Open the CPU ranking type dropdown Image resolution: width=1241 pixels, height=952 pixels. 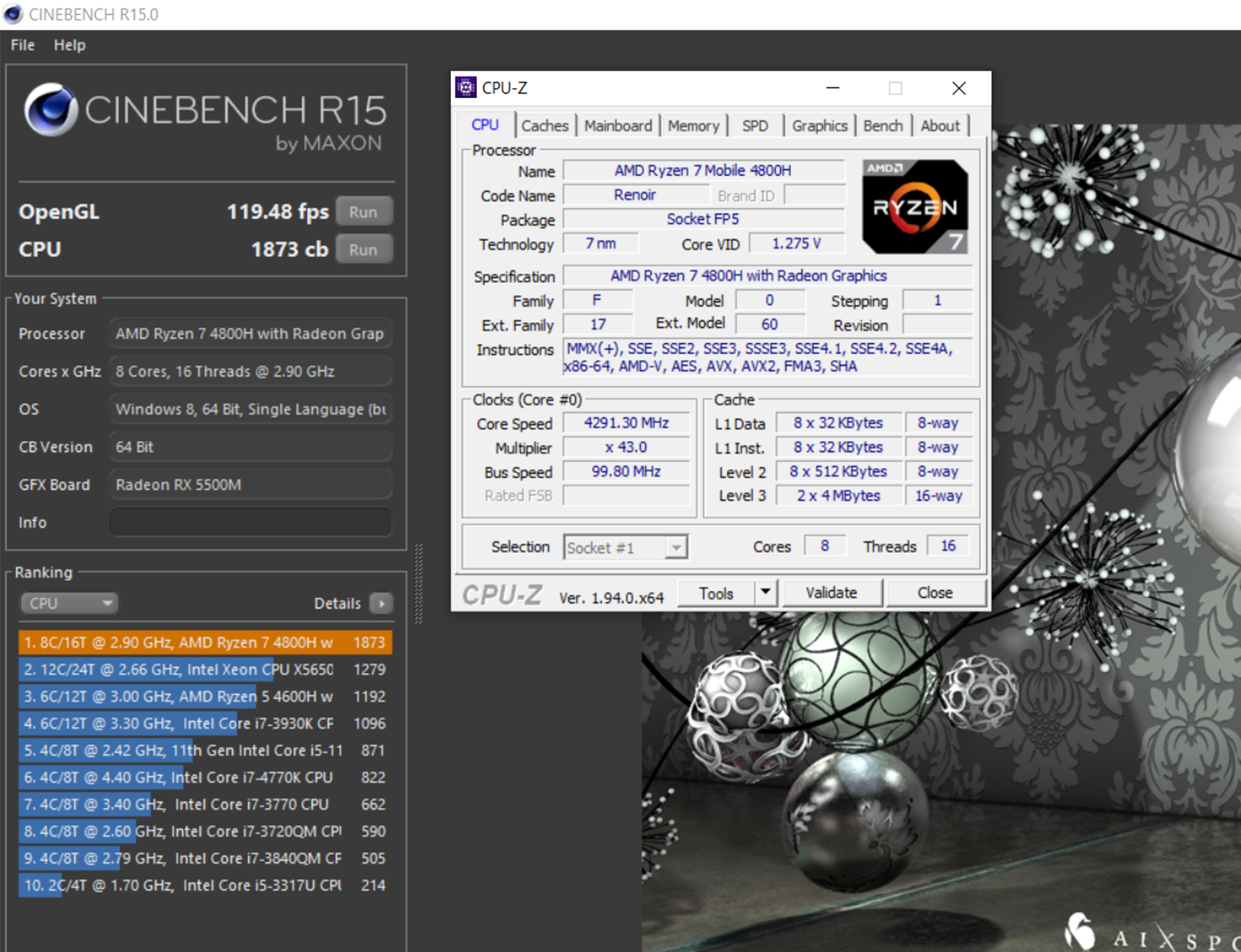[x=69, y=603]
